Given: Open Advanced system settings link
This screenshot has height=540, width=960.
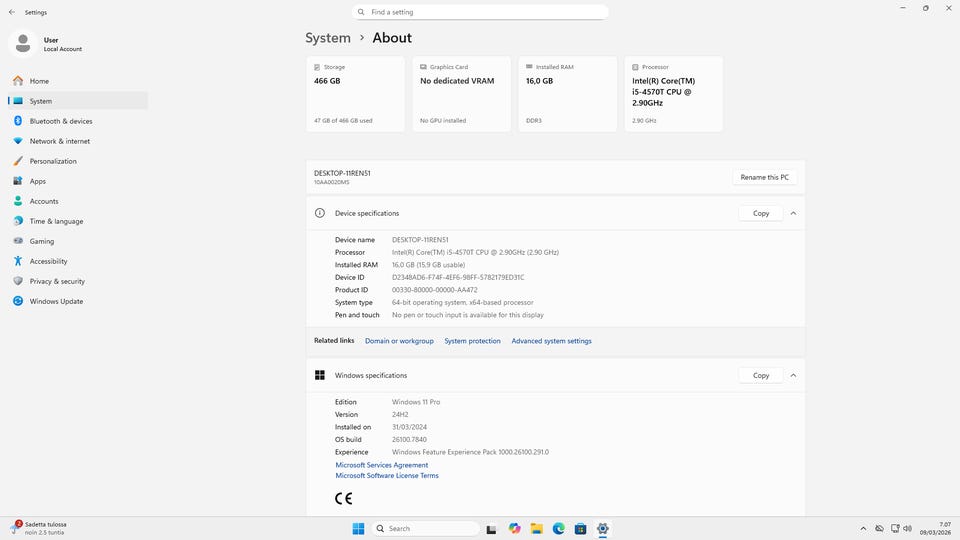Looking at the screenshot, I should point(551,341).
